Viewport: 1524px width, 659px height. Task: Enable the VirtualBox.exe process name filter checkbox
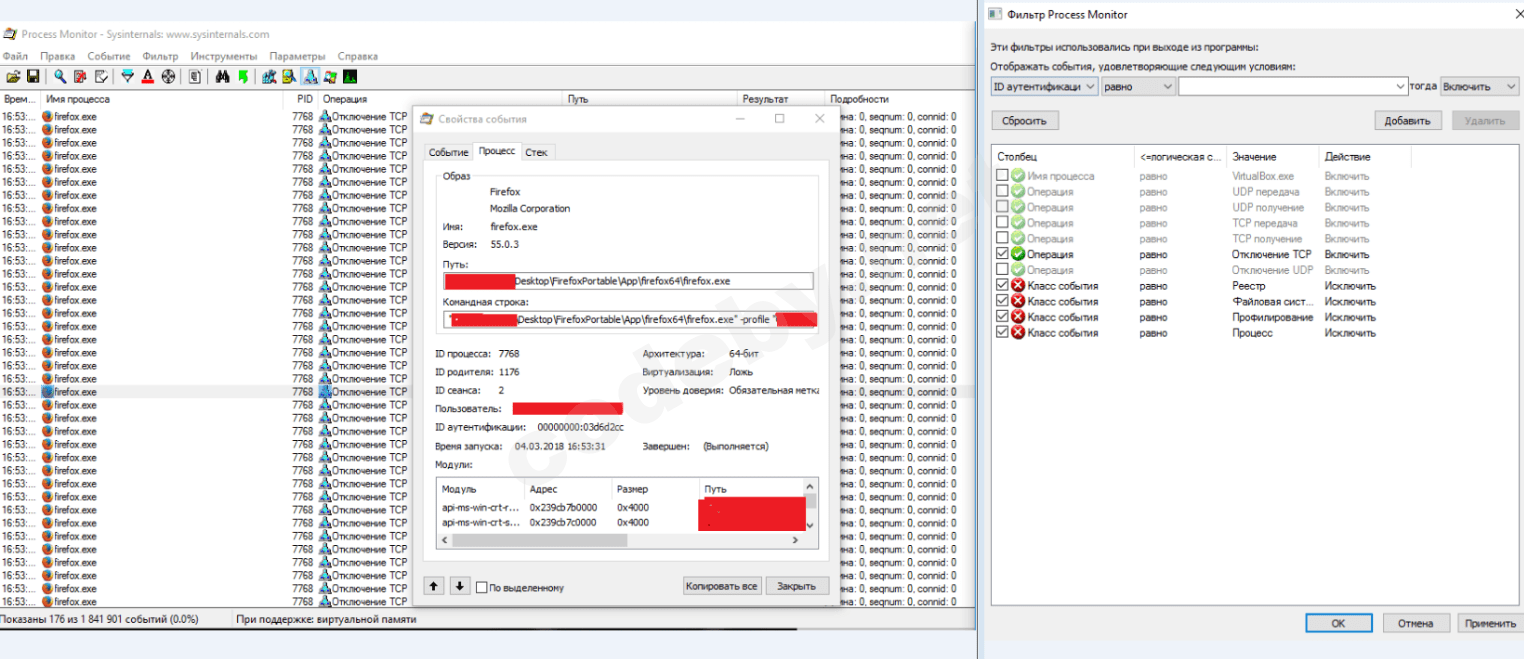[x=1002, y=176]
